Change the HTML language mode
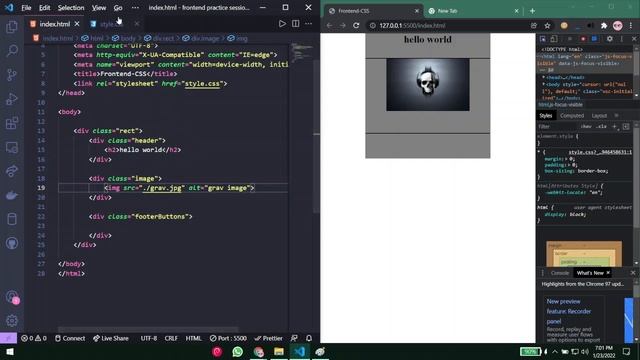The image size is (640, 360). [193, 338]
